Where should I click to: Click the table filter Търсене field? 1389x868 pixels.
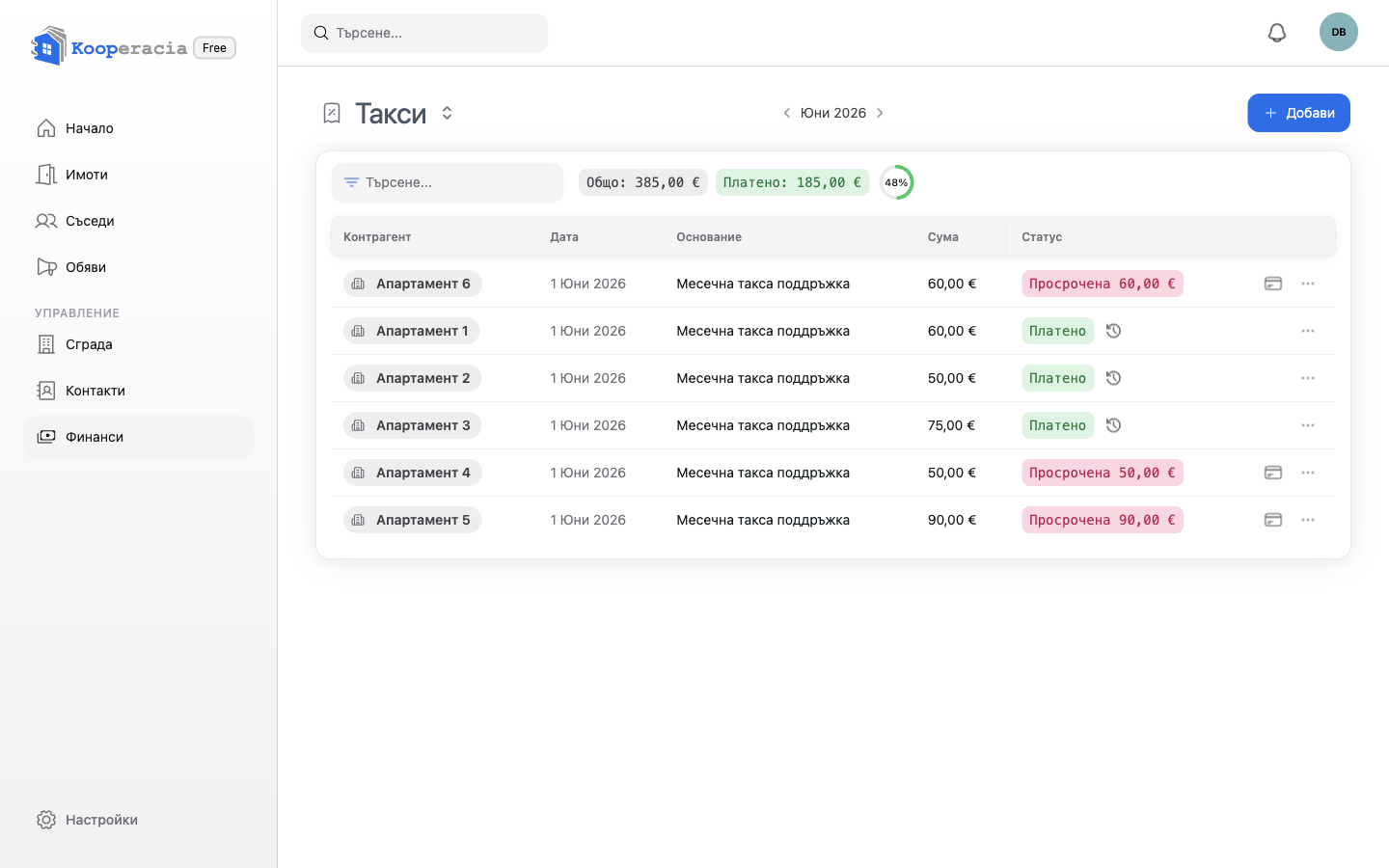[x=448, y=182]
